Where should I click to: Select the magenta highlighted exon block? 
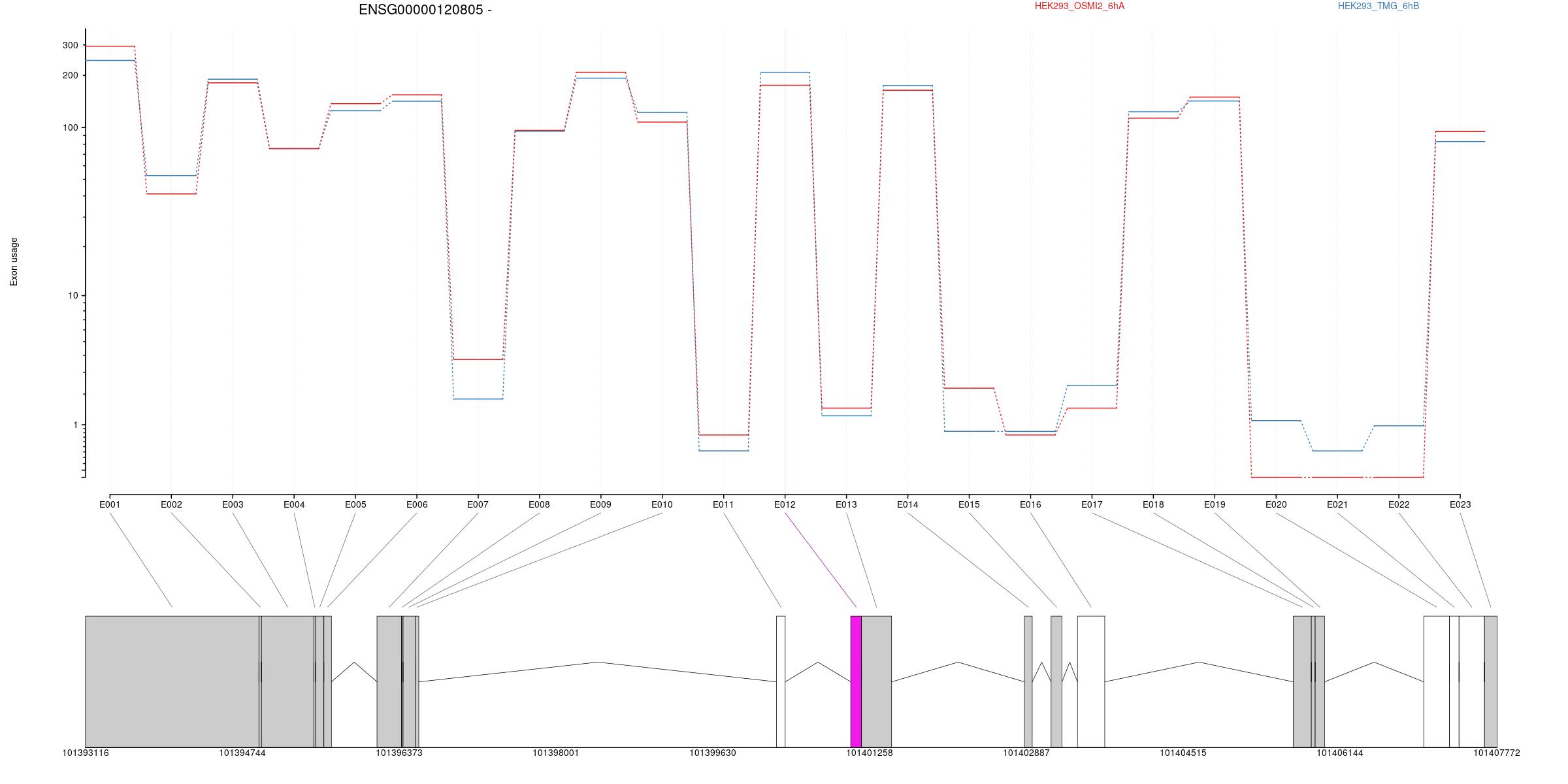pos(856,681)
